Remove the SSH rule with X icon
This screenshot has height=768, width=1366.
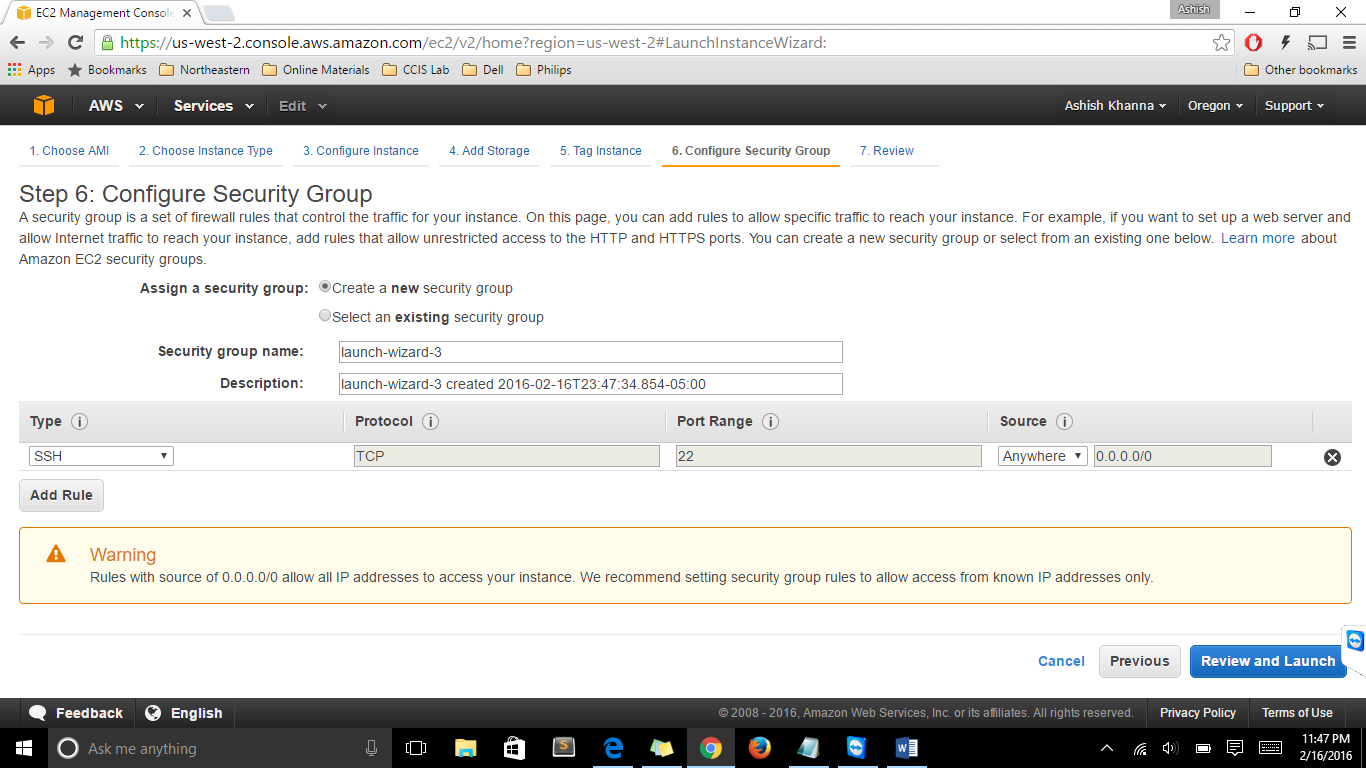point(1332,457)
